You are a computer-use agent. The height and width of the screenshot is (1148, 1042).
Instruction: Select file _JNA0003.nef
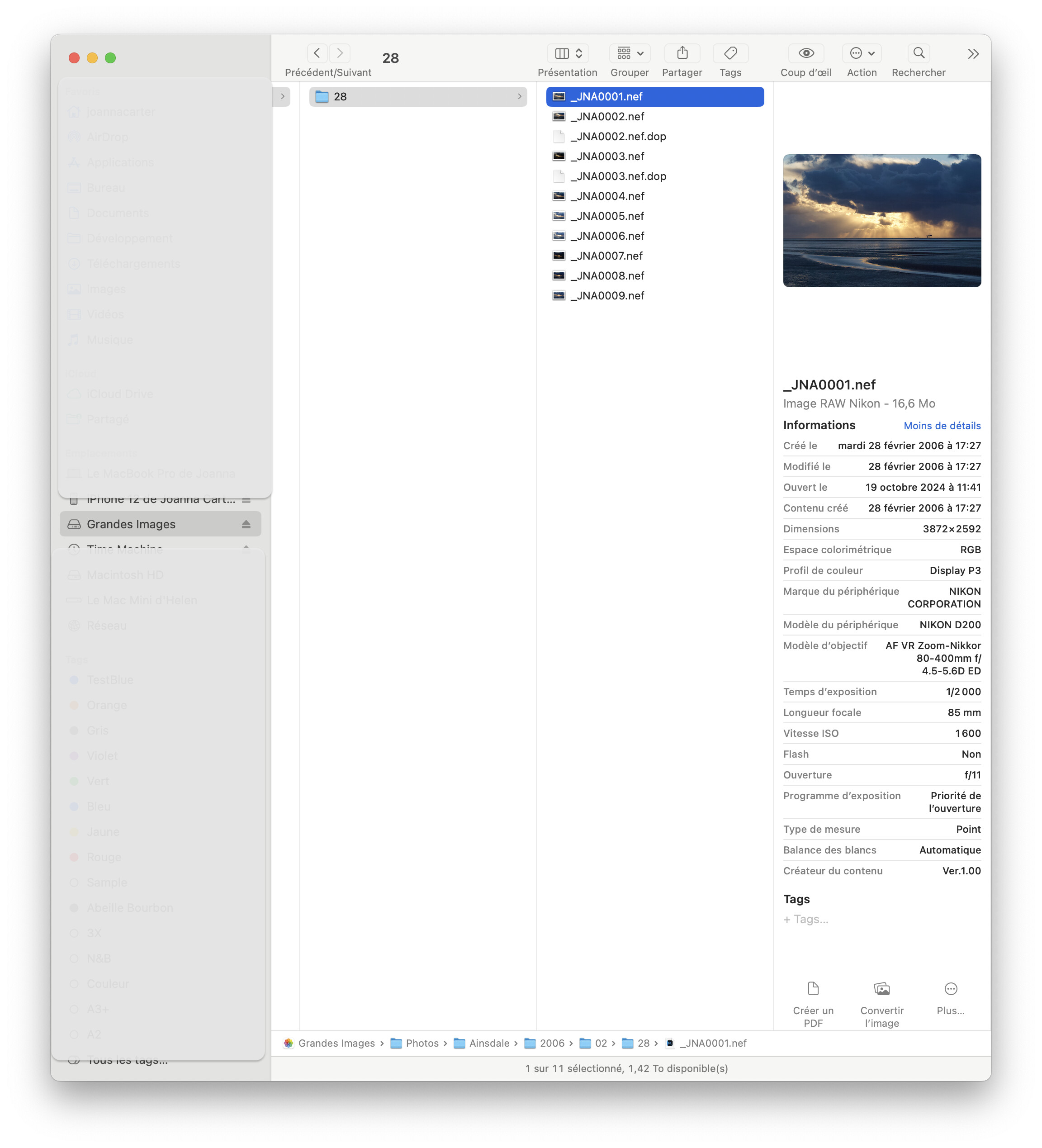point(655,157)
